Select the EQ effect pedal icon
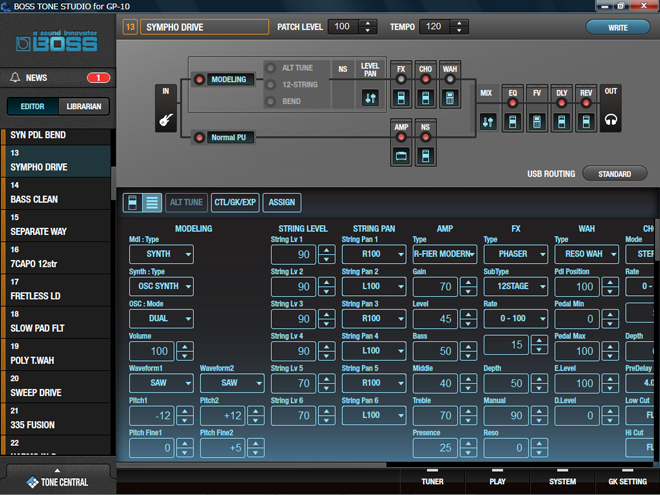Image resolution: width=660 pixels, height=495 pixels. [513, 121]
